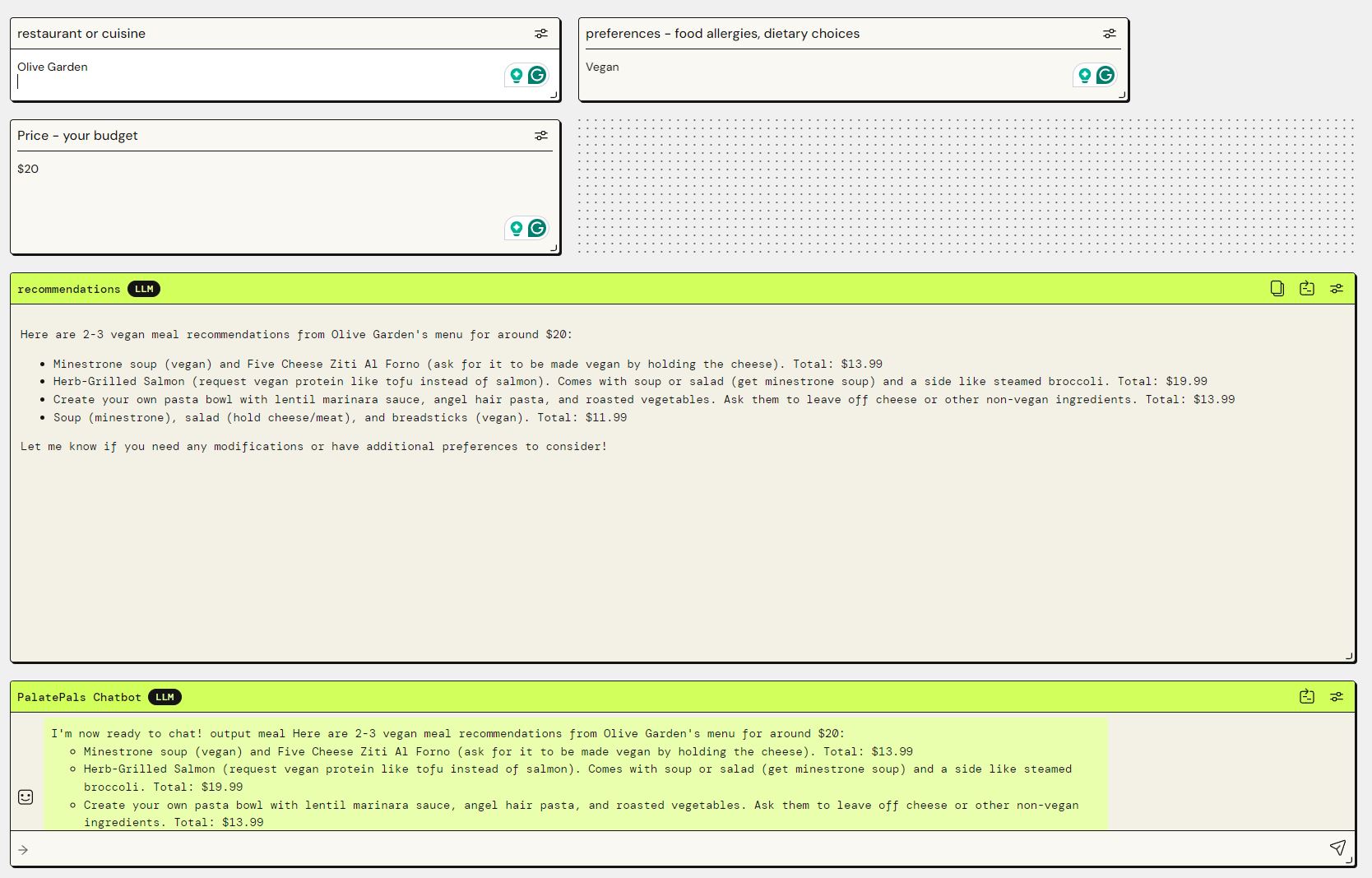
Task: Click the 'restaurant or cuisine' block title
Action: pos(81,34)
